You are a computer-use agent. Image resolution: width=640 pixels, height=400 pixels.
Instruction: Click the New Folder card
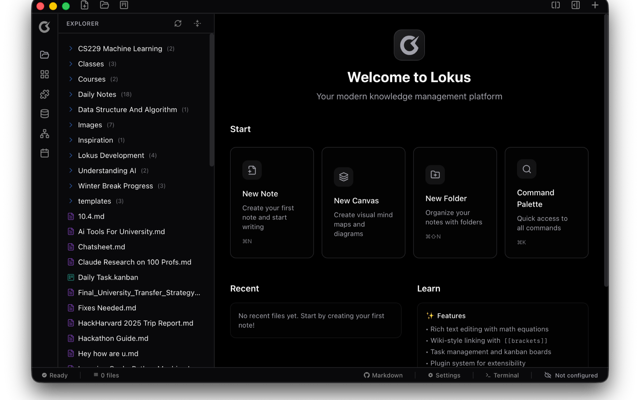click(455, 203)
